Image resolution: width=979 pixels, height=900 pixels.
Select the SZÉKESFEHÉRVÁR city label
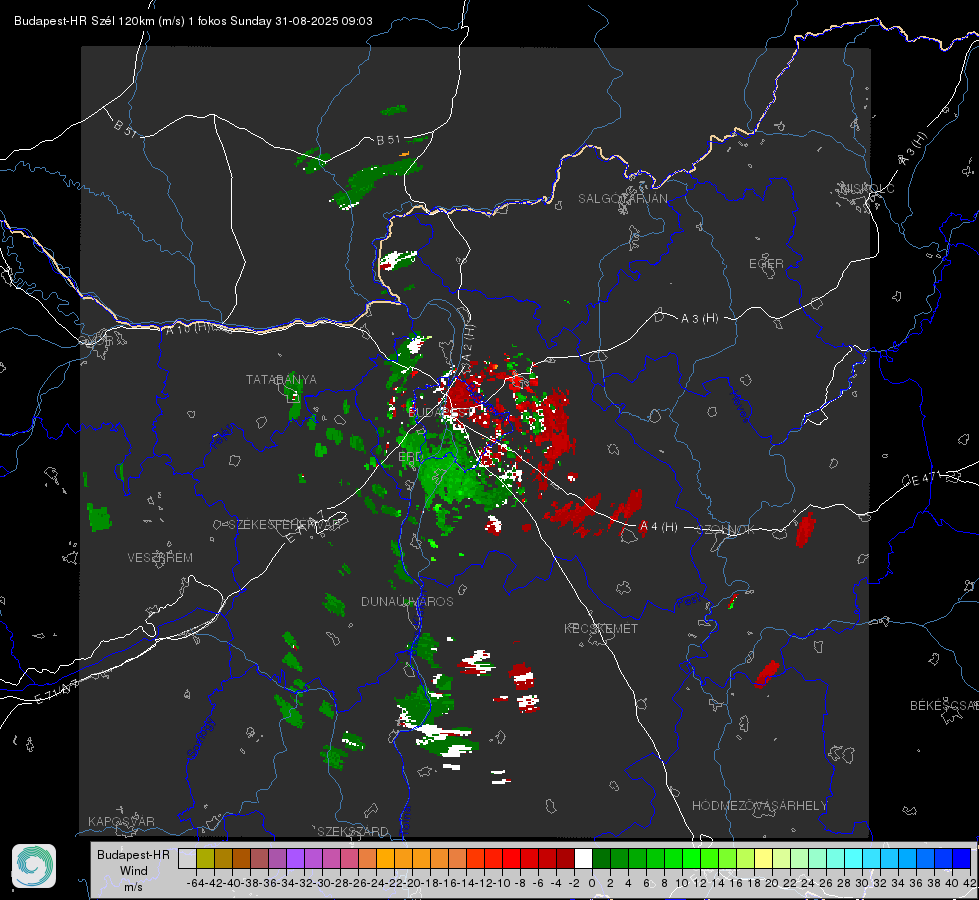pyautogui.click(x=285, y=524)
